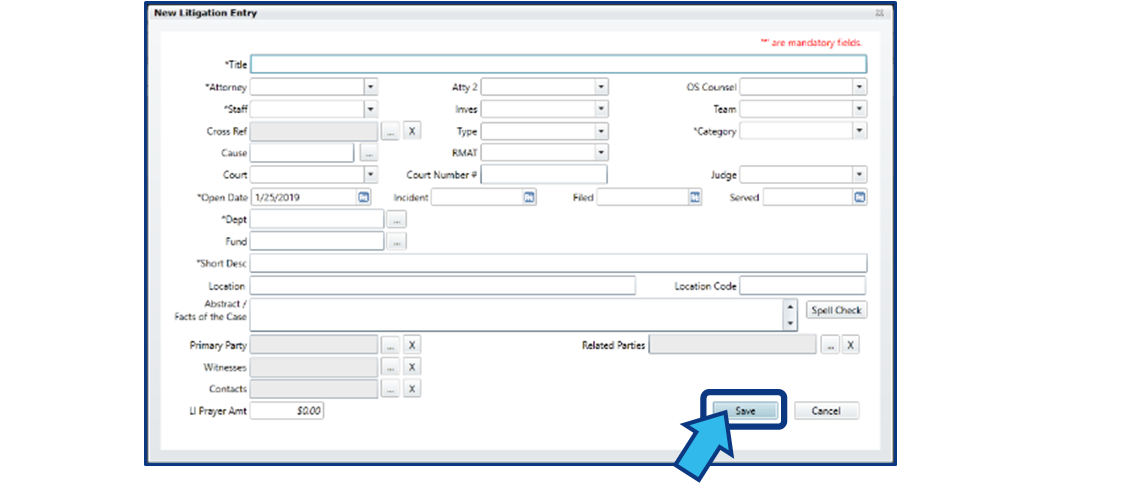Click the Fund input field
Image resolution: width=1125 pixels, height=483 pixels.
317,241
